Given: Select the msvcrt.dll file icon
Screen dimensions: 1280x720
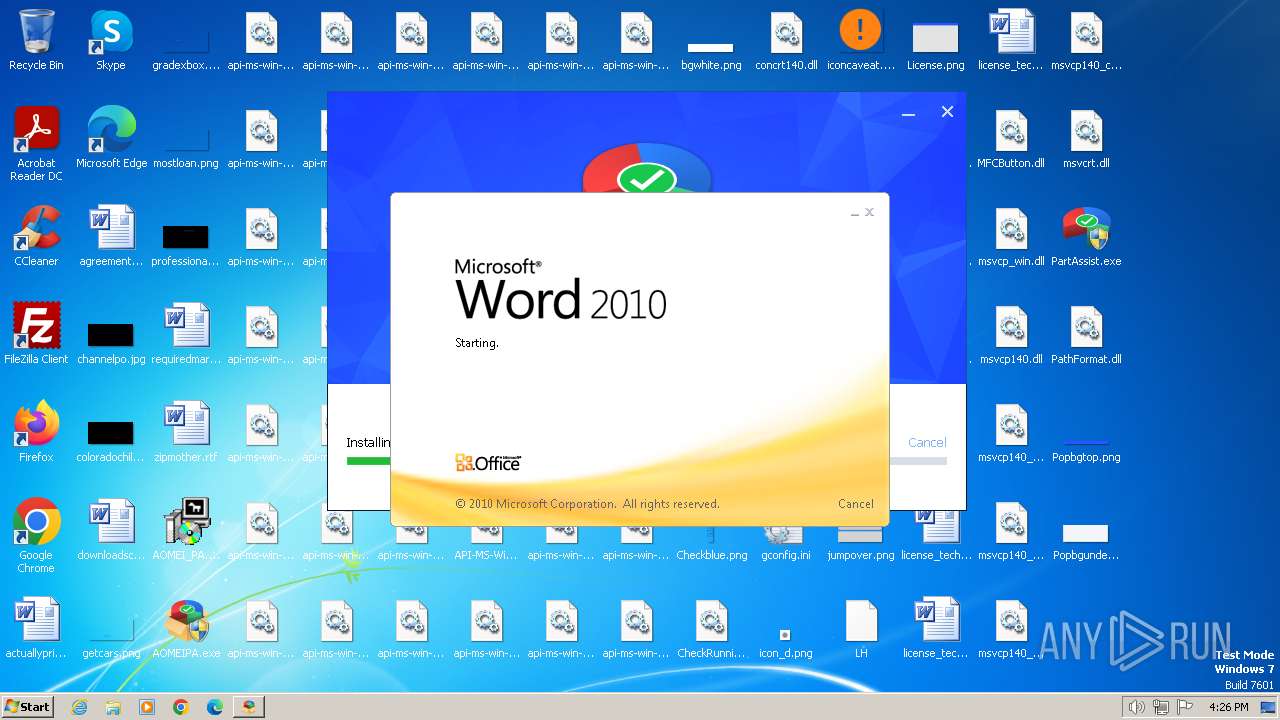Looking at the screenshot, I should coord(1086,138).
